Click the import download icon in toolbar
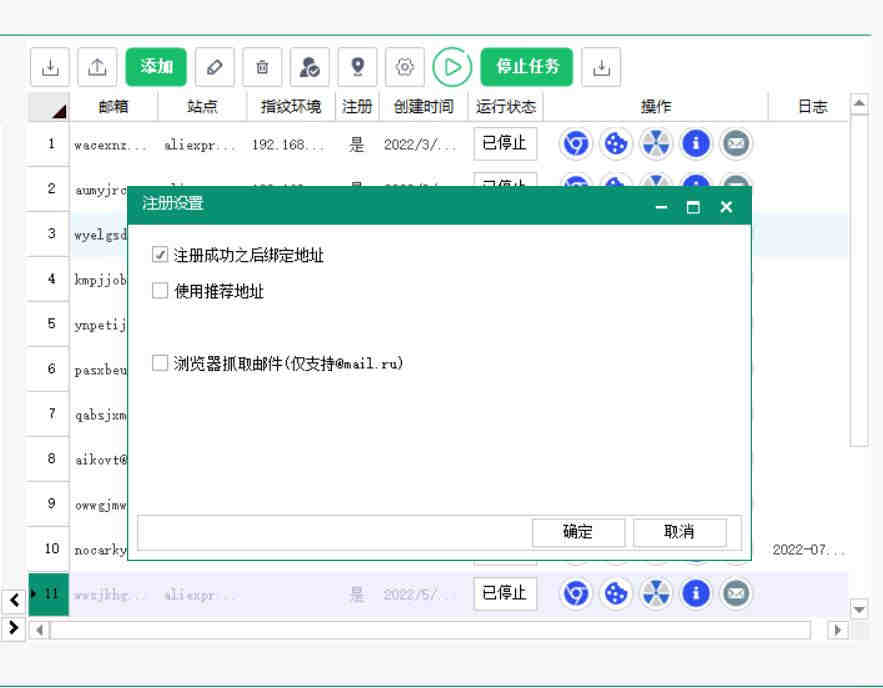This screenshot has height=688, width=883. click(50, 67)
